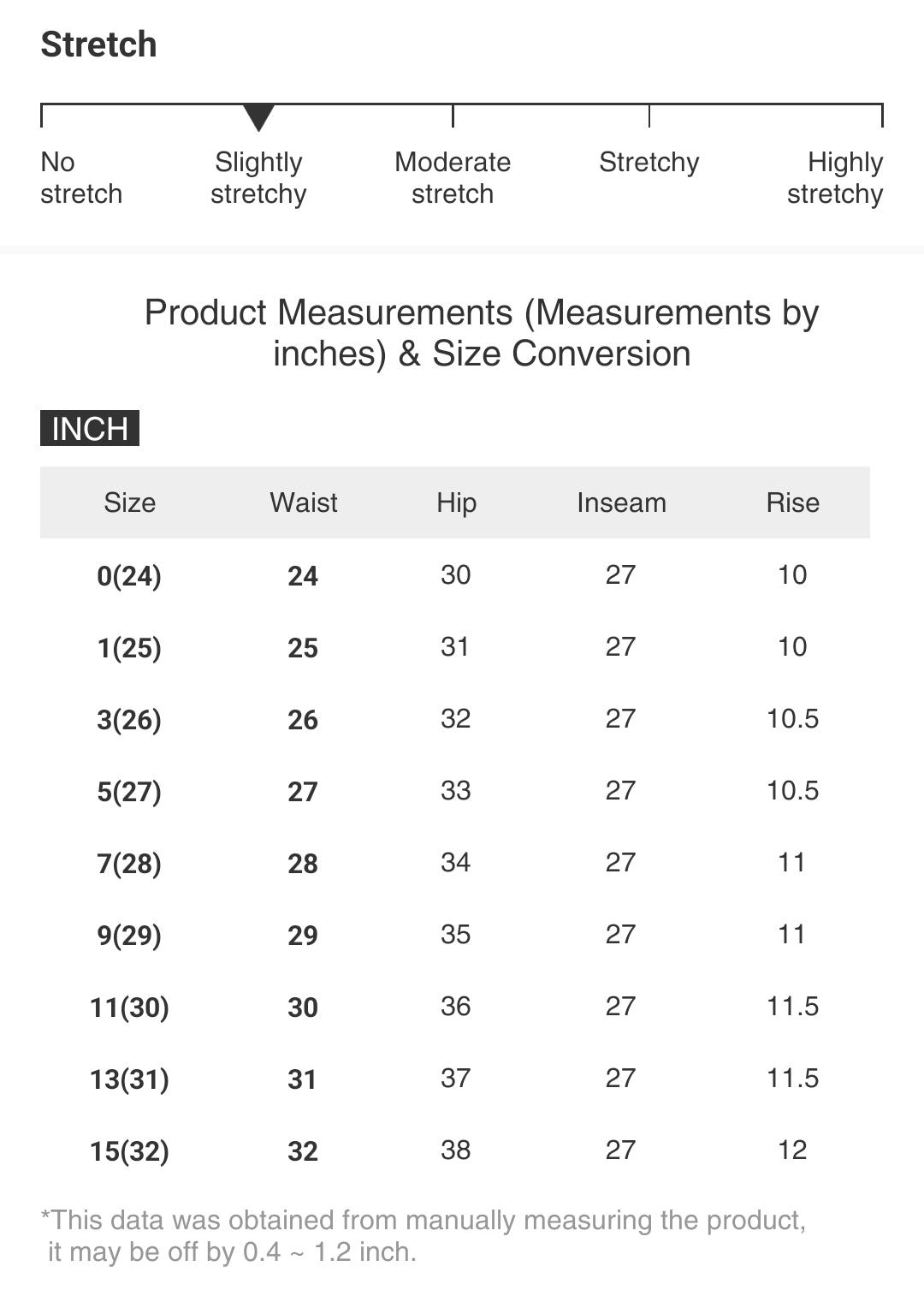The width and height of the screenshot is (924, 1290).
Task: Click the "No stretch" label
Action: (x=81, y=178)
